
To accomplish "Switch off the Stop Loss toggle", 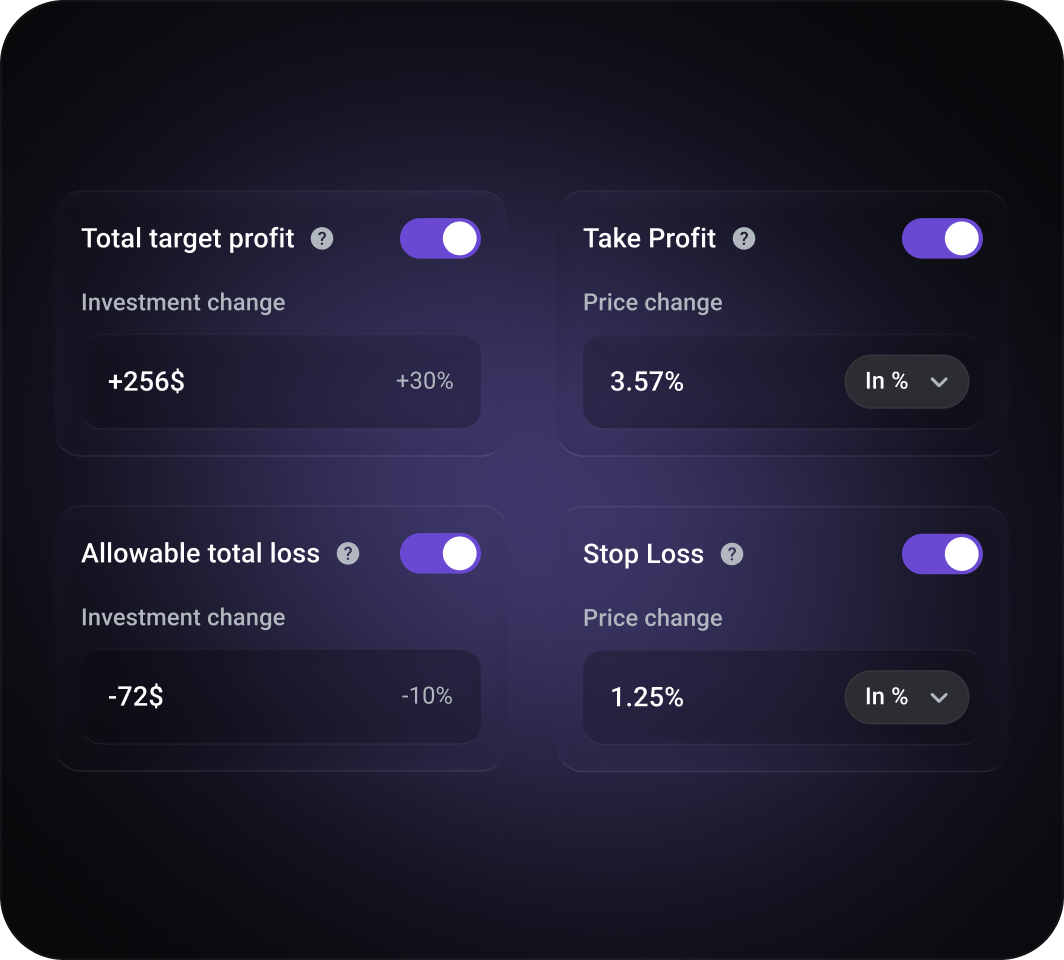I will (942, 554).
